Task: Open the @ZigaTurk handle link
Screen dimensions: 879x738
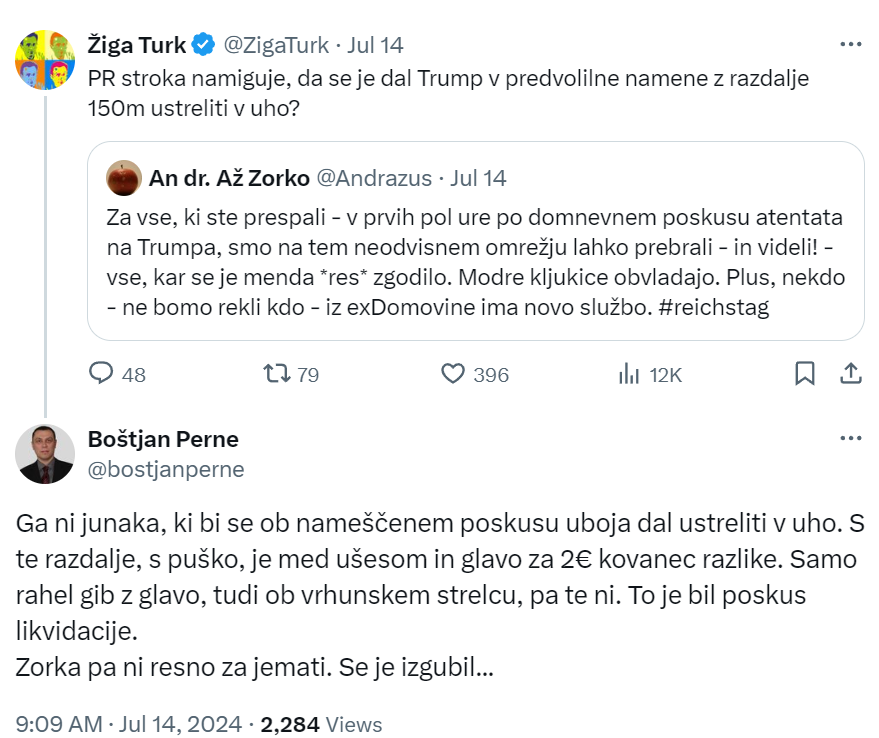Action: pyautogui.click(x=273, y=45)
